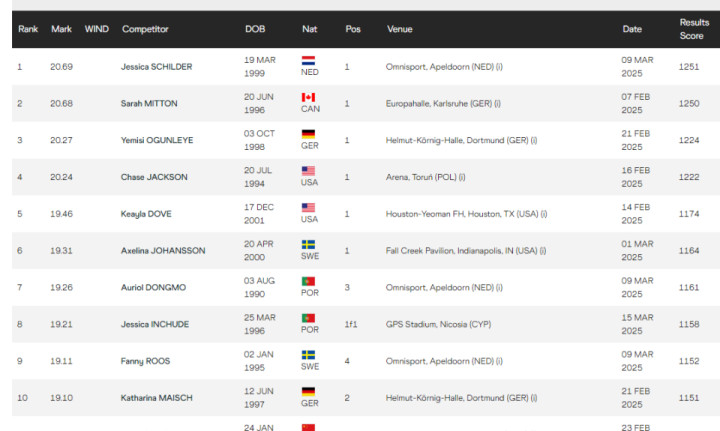
Task: Open Jessica SCHILDER athlete profile
Action: 157,67
